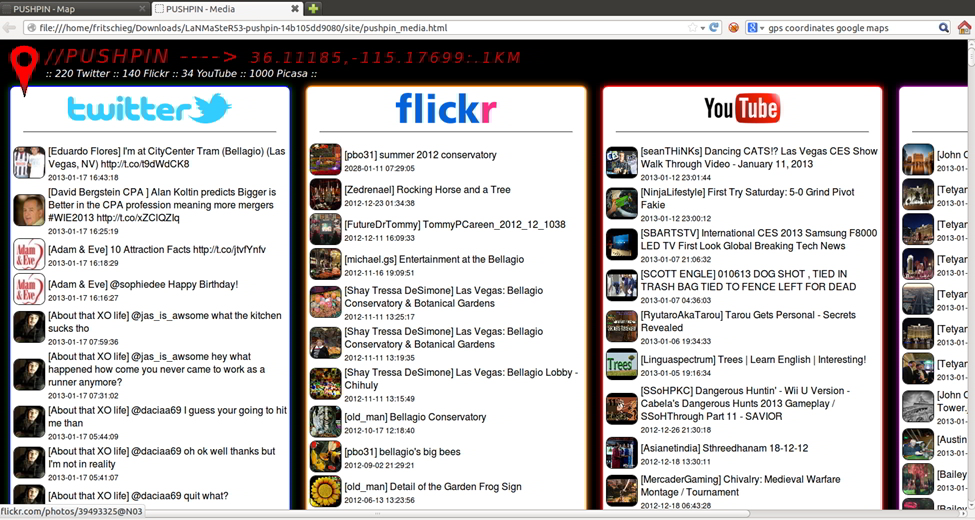Open Trees Learn English video thumbnail

[x=622, y=364]
